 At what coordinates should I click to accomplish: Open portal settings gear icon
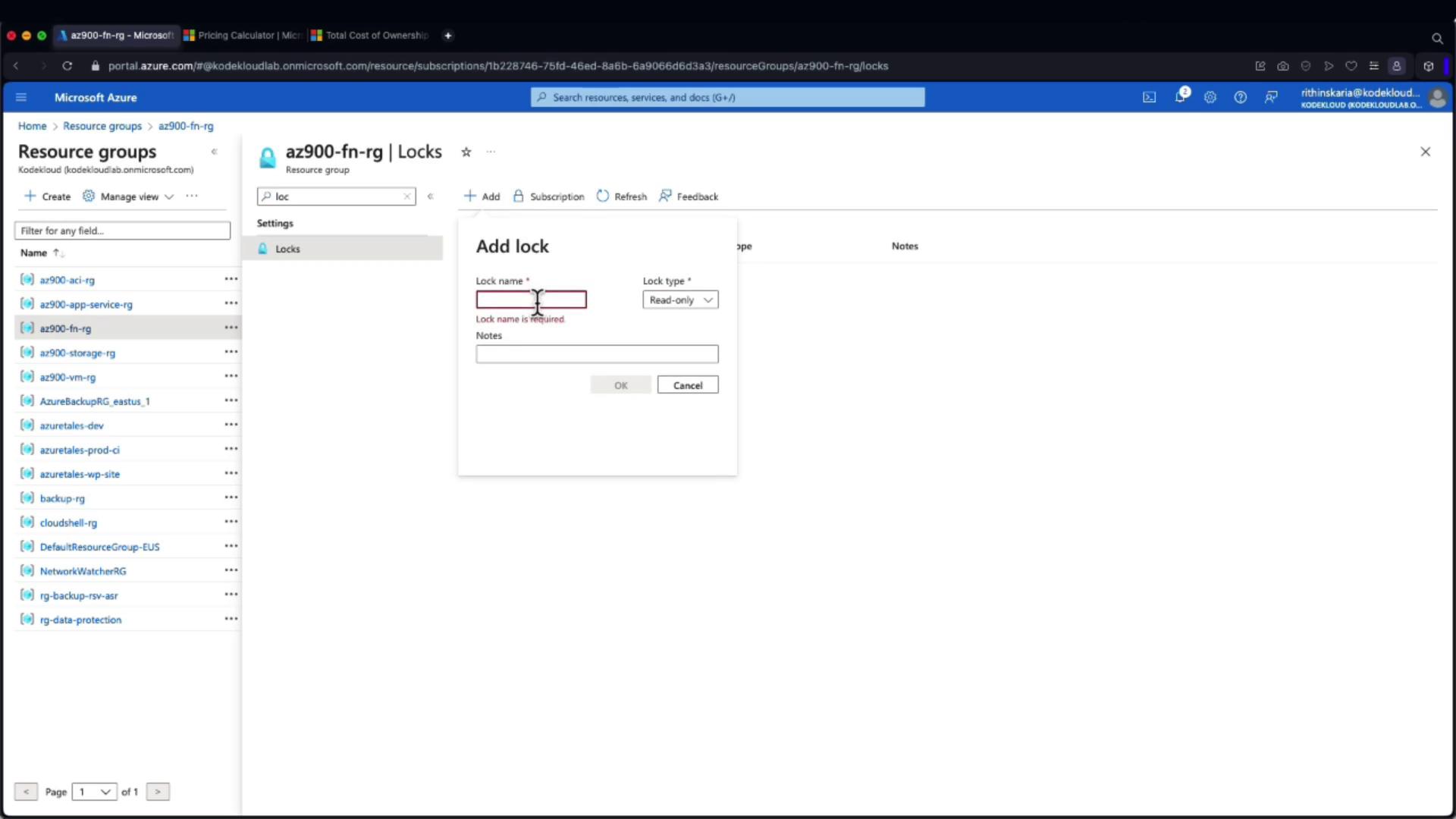click(1210, 97)
